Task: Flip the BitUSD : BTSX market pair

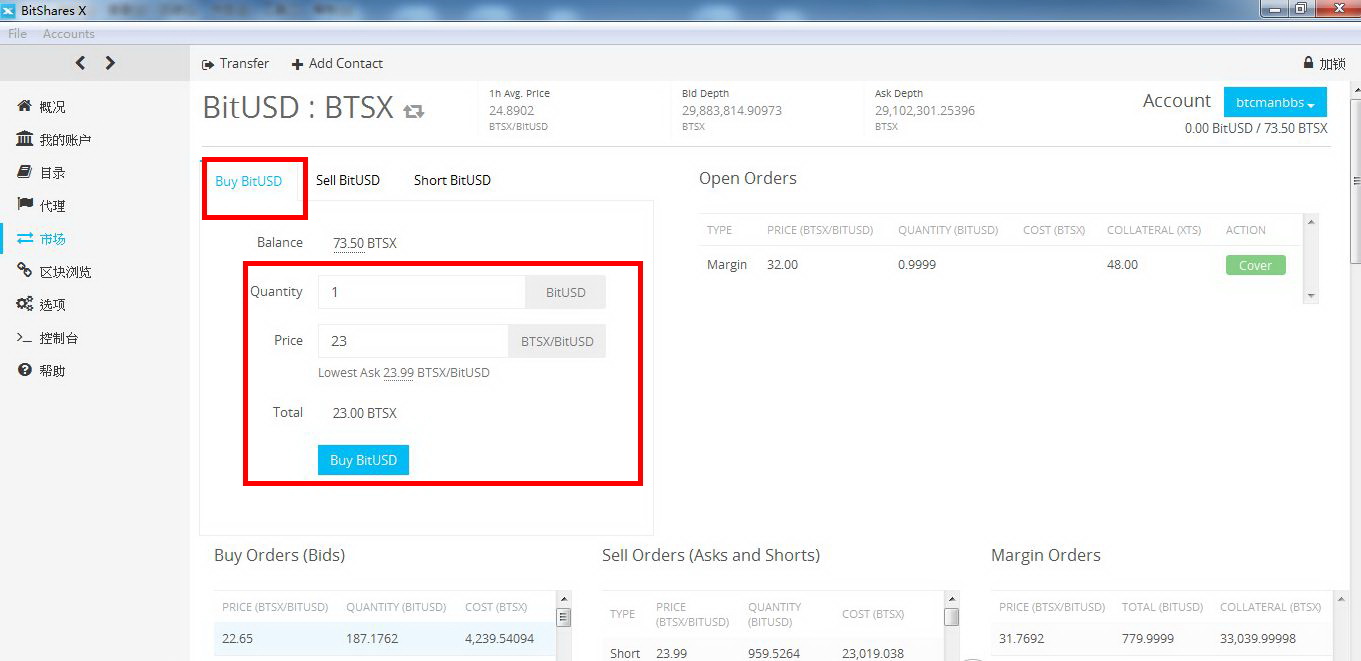Action: [414, 111]
